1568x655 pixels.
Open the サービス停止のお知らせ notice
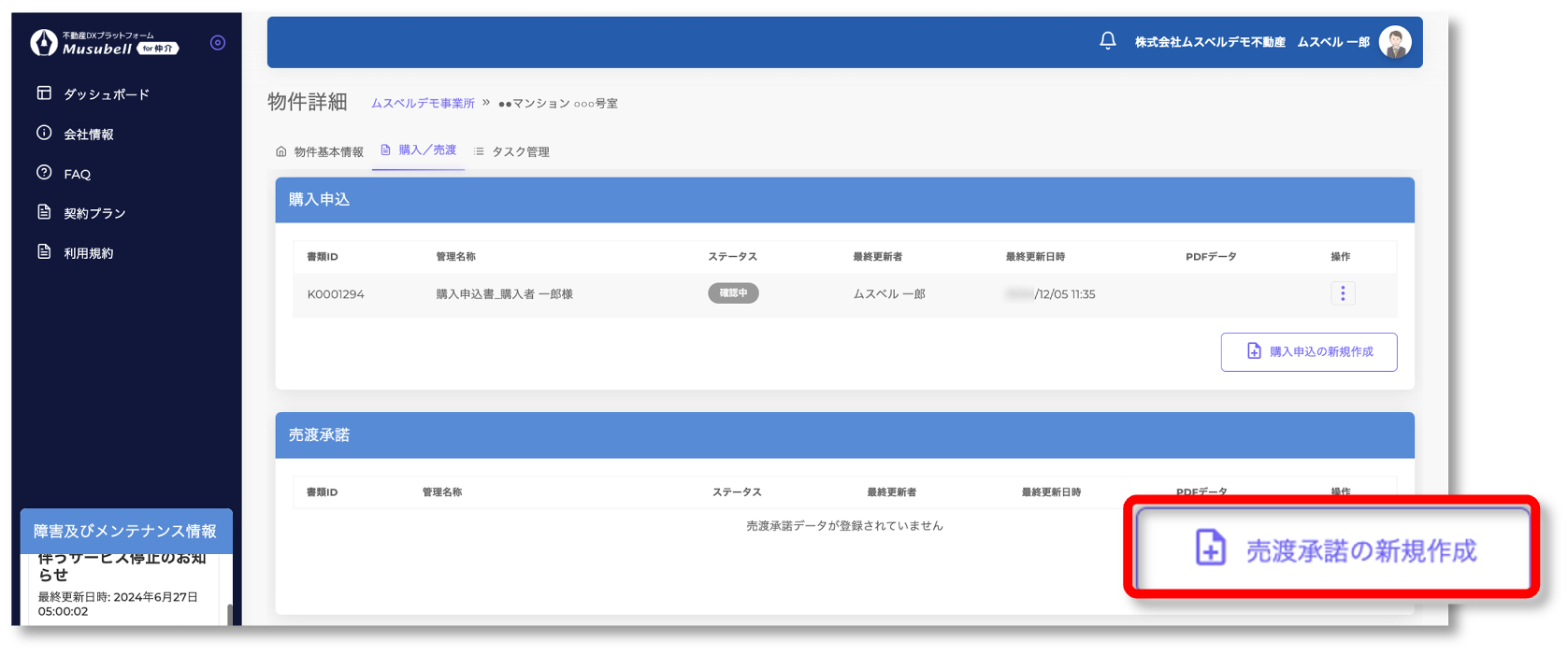(x=122, y=566)
